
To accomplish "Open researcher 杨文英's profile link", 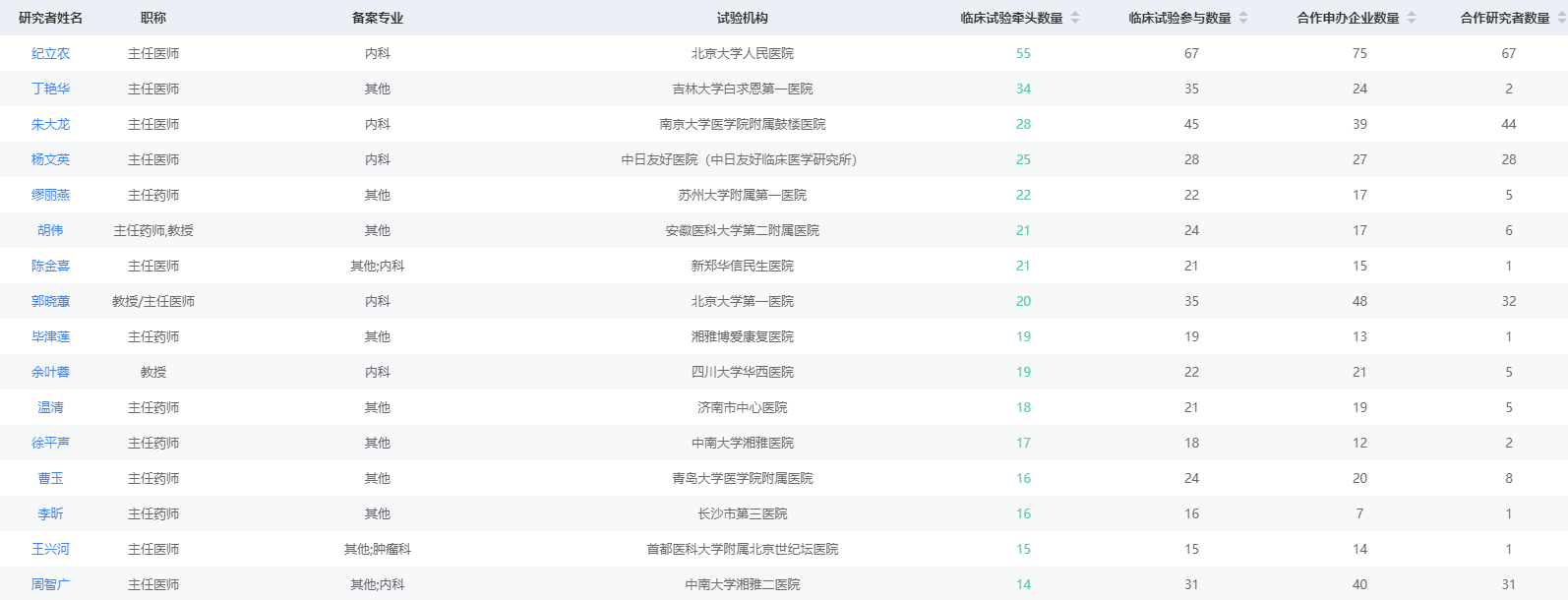I will point(50,159).
